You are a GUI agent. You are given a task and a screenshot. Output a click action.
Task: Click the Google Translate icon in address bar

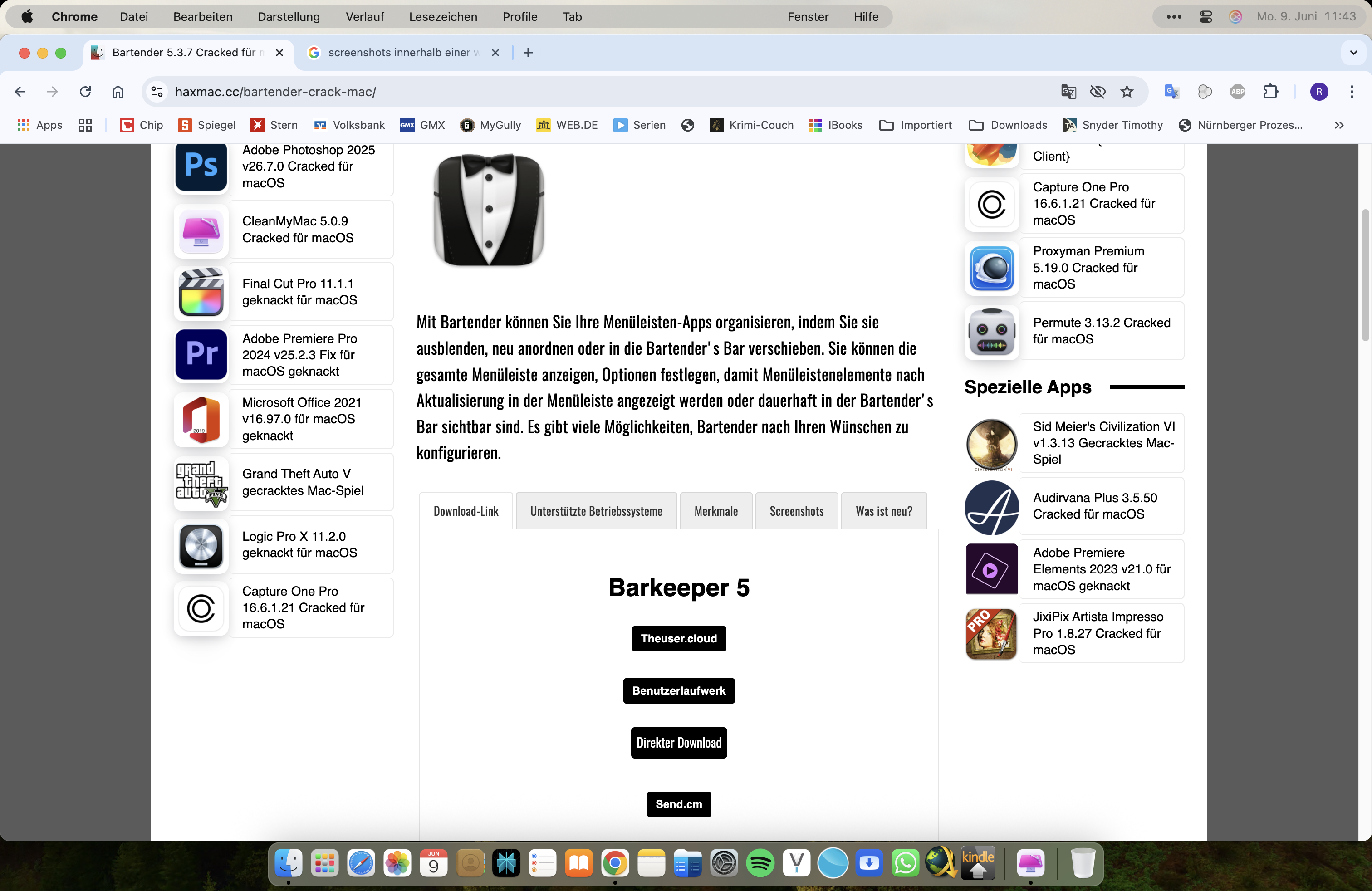point(1068,92)
